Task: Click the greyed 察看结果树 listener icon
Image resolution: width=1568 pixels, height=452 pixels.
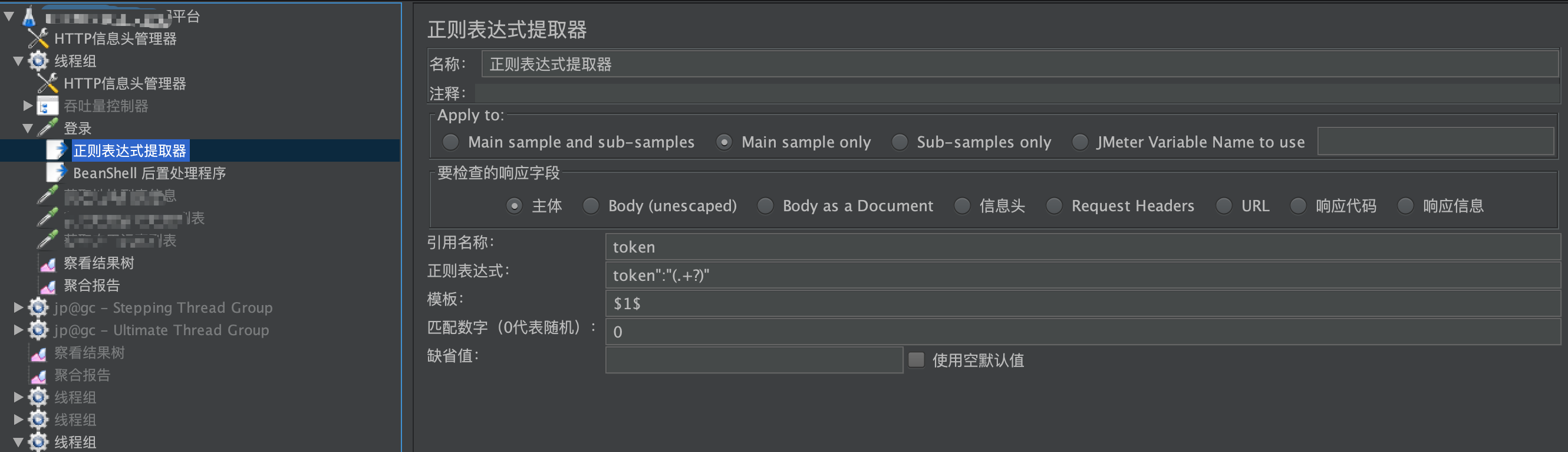Action: click(x=38, y=353)
